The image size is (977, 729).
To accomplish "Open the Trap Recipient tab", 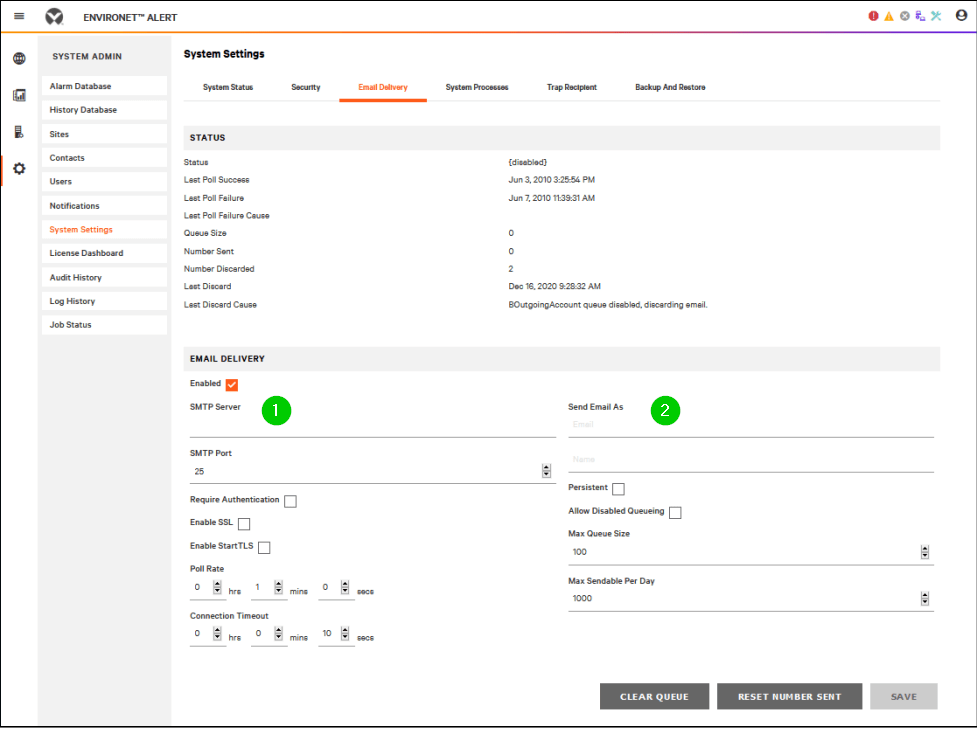I will [571, 87].
